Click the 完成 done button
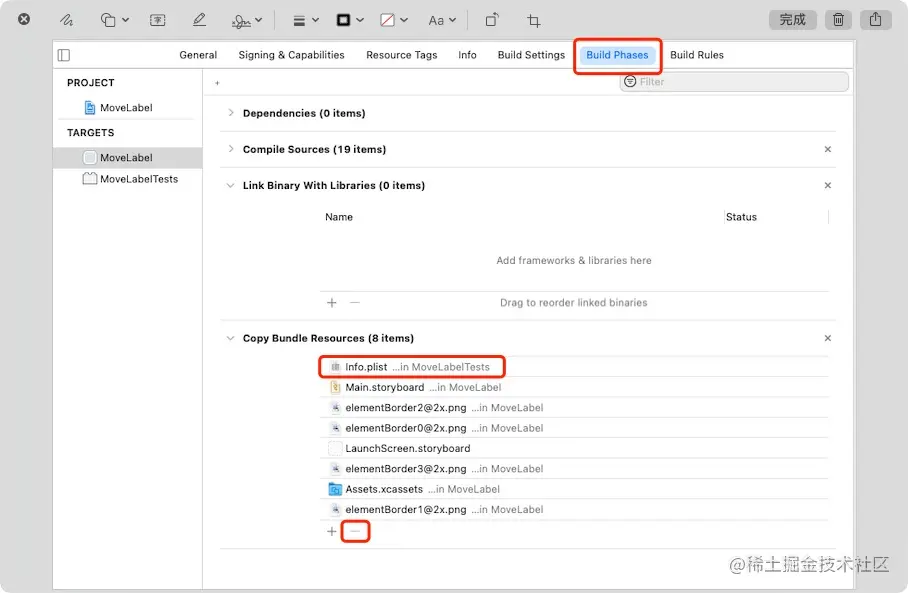Screen dimensions: 908x593 pyautogui.click(x=792, y=20)
